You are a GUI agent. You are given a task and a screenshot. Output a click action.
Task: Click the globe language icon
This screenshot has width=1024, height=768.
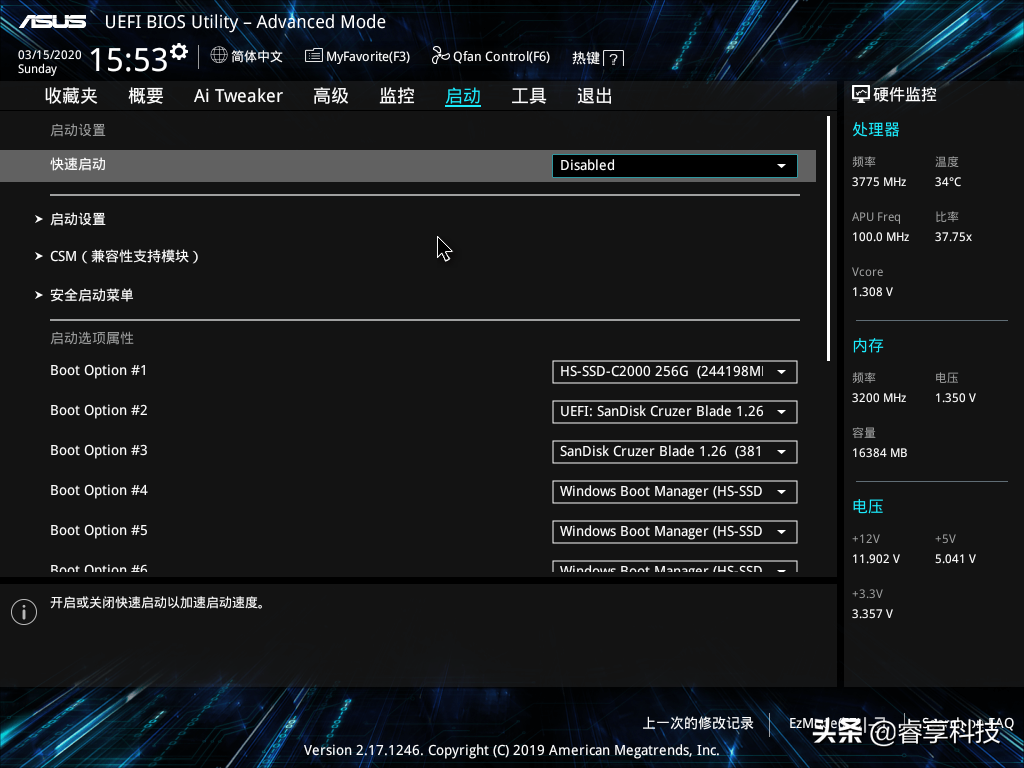tap(219, 56)
